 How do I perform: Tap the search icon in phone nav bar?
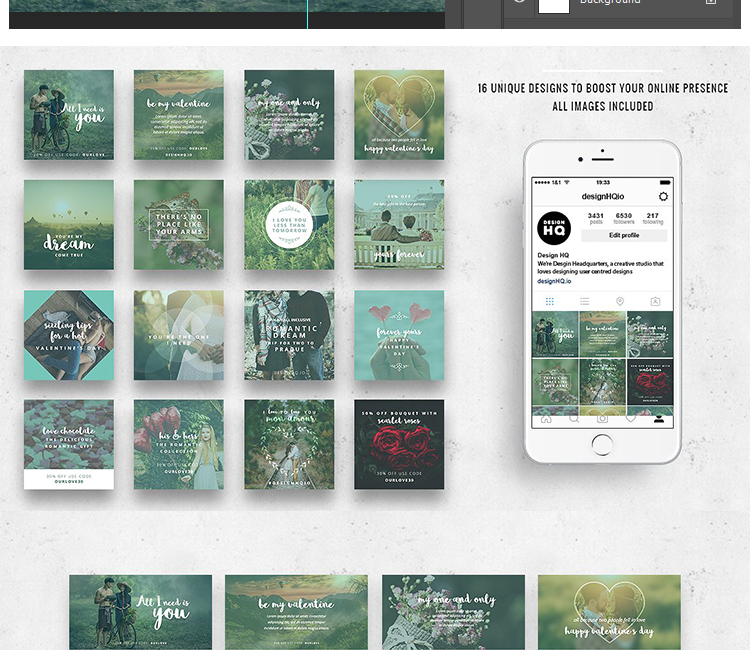point(574,419)
